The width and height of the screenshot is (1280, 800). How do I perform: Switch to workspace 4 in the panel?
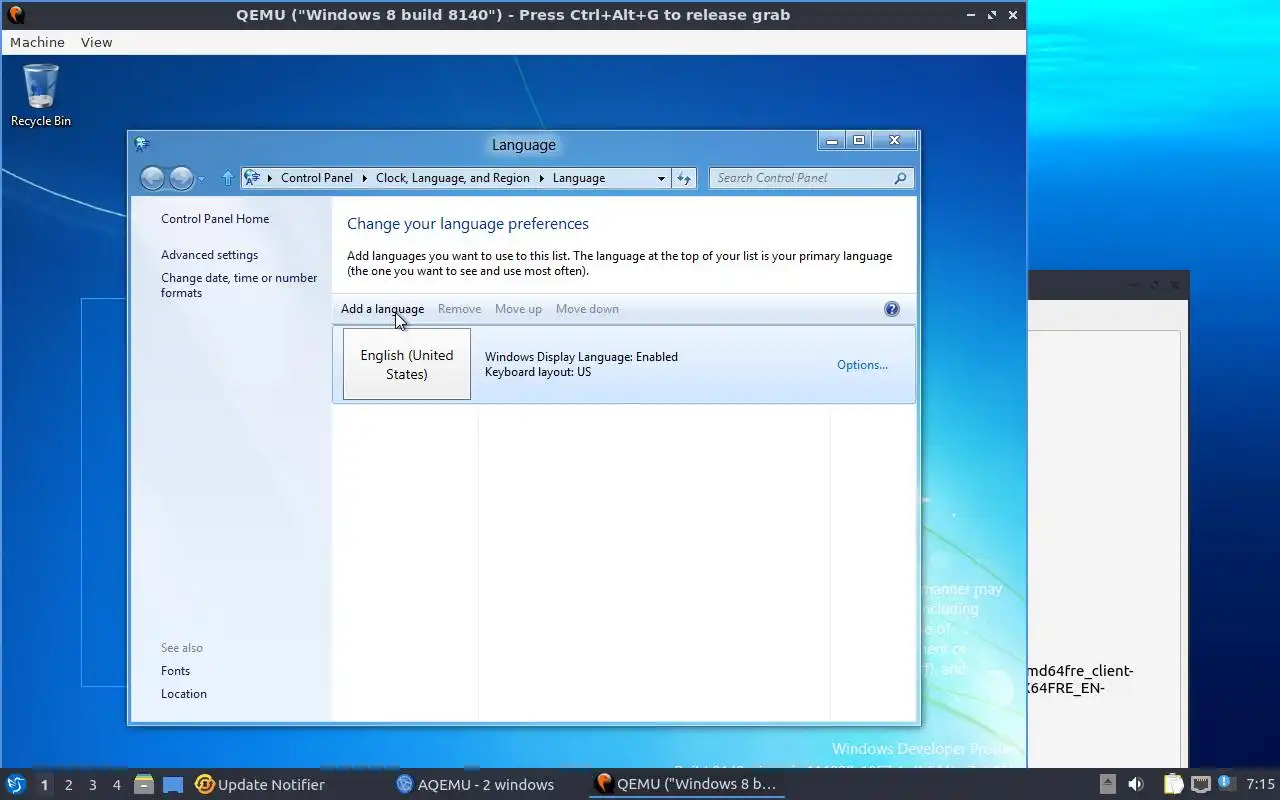116,785
